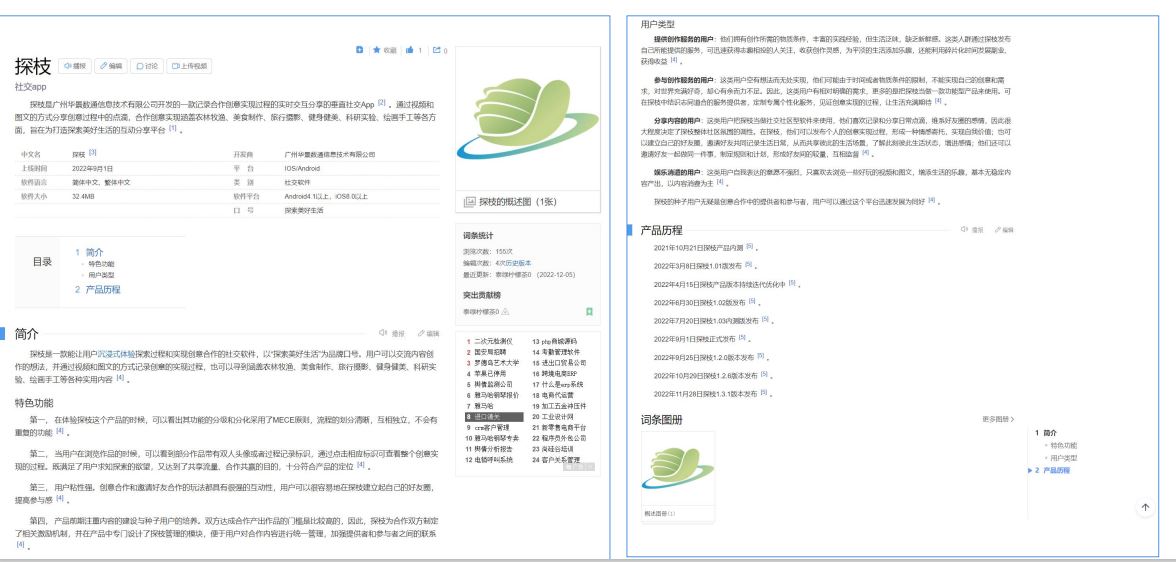Viewport: 1176px width, 562px height.
Task: Select 特色功能 in the floating side navigation
Action: (x=1064, y=445)
